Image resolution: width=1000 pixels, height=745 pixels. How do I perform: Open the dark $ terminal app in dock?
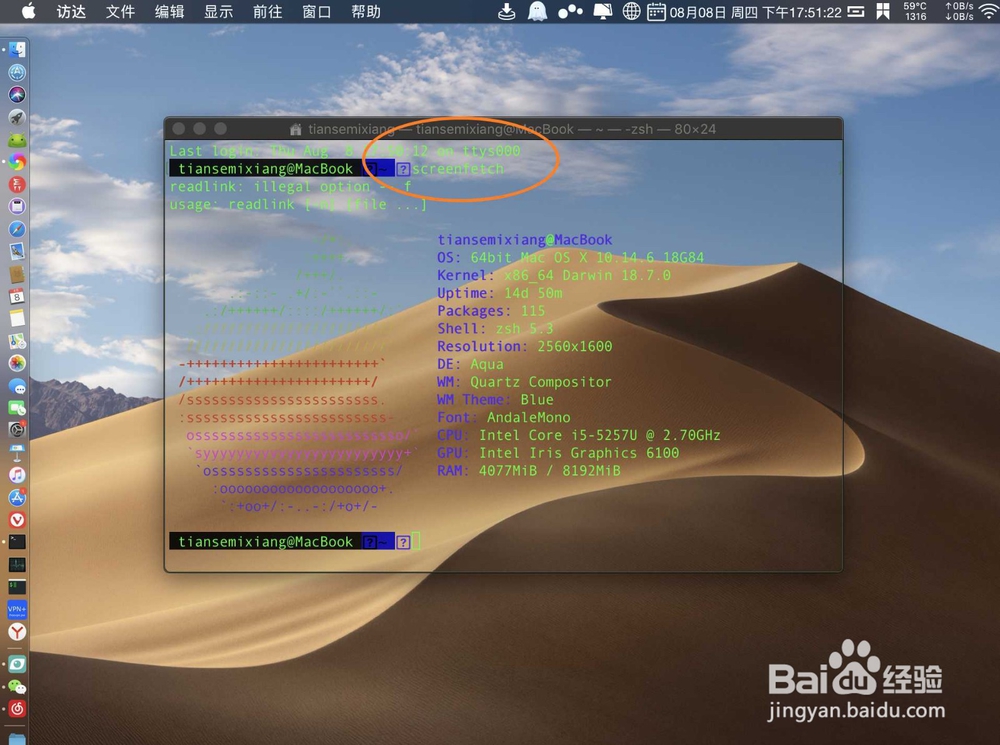17,587
